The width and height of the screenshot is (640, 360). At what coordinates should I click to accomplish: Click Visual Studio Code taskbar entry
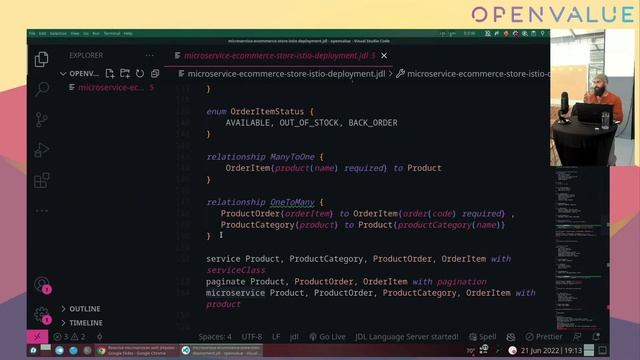click(221, 350)
